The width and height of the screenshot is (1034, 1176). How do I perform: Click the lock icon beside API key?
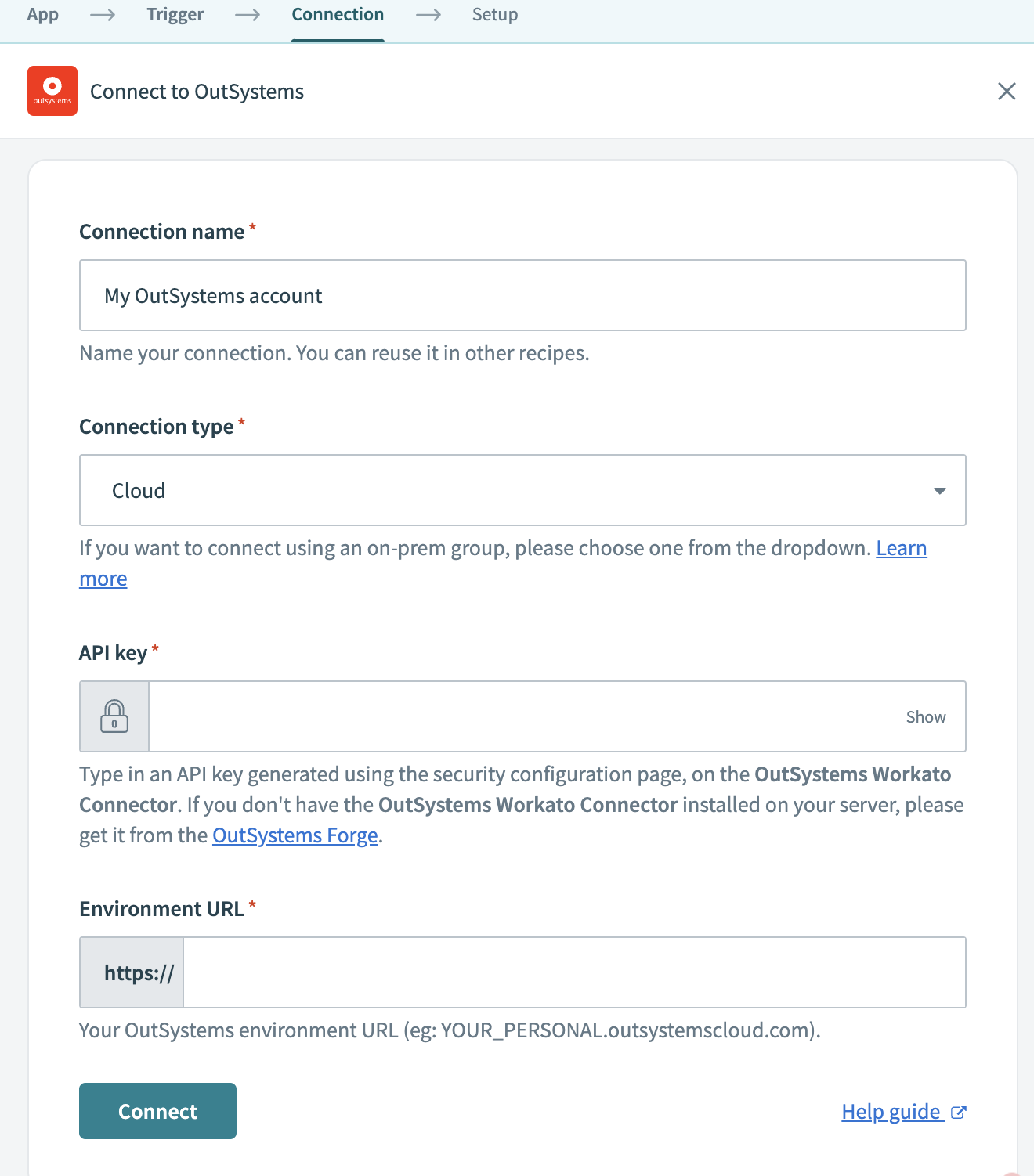click(114, 716)
